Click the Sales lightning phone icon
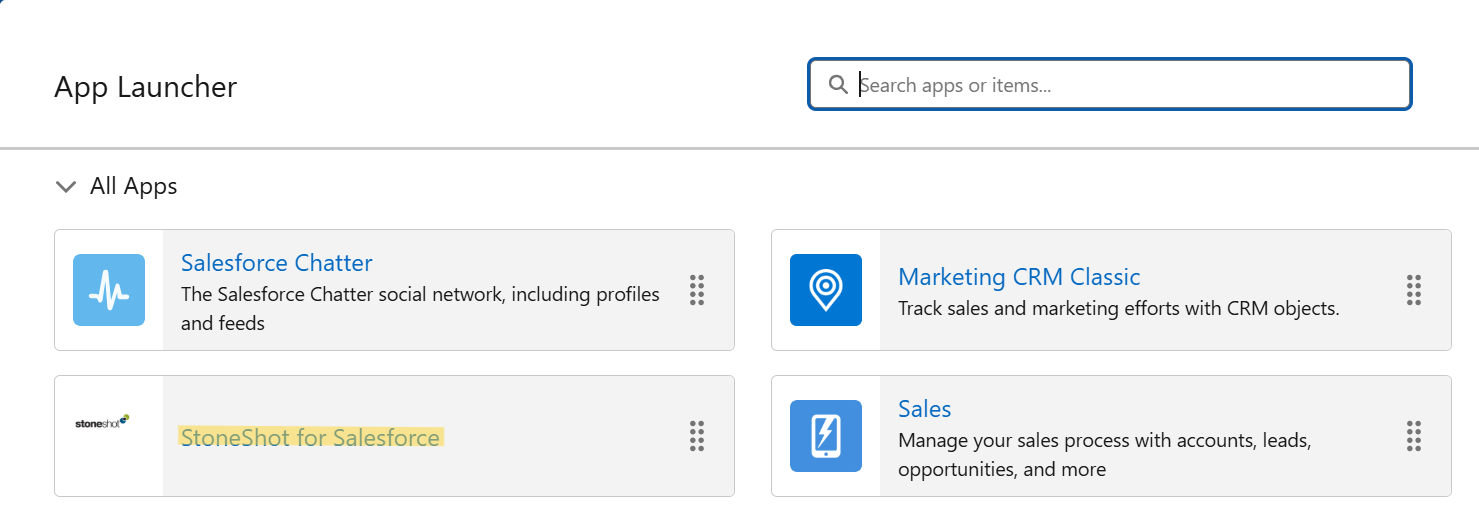This screenshot has width=1479, height=515. pyautogui.click(x=826, y=436)
